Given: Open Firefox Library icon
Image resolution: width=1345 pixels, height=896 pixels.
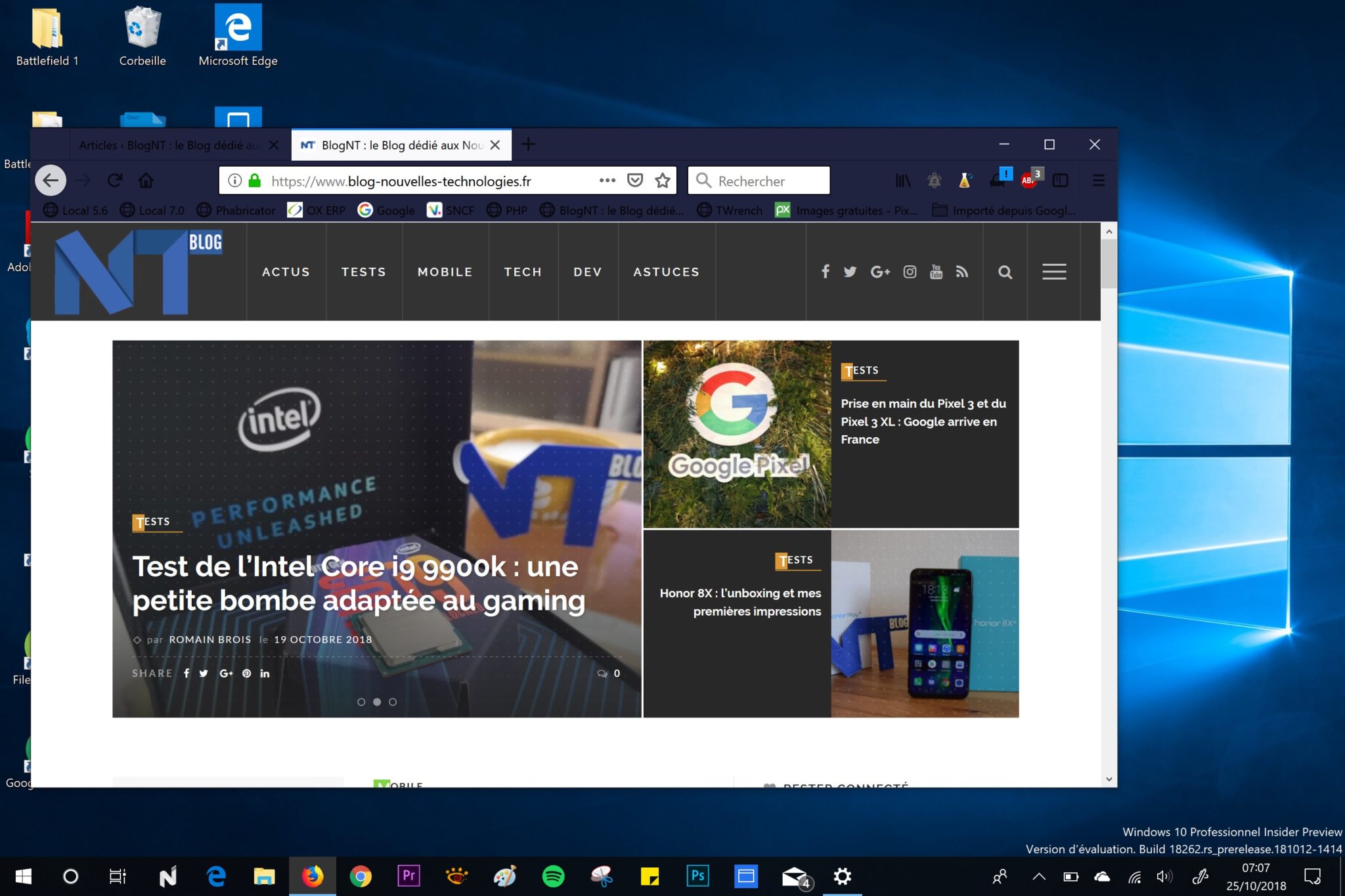Looking at the screenshot, I should [x=903, y=181].
